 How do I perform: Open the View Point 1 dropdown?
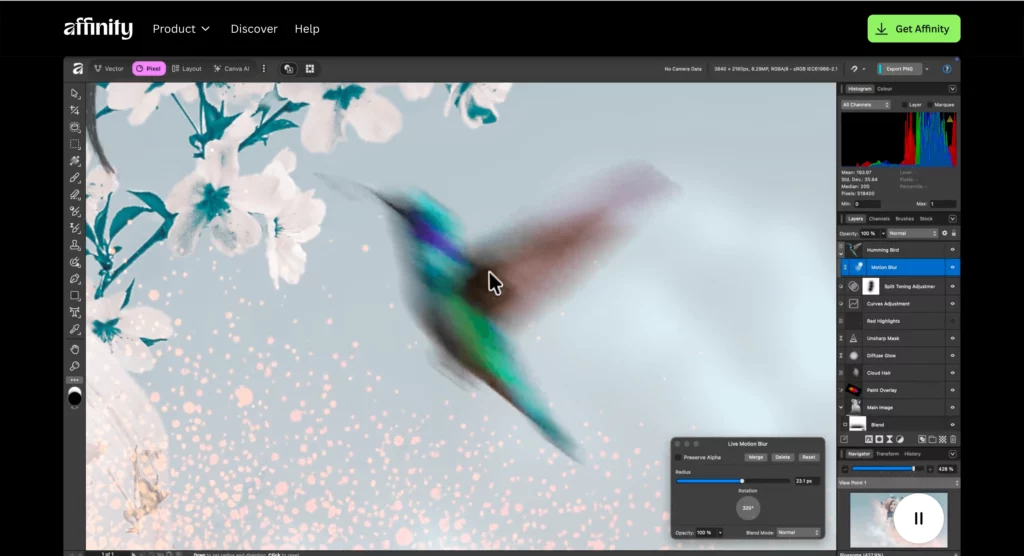[898, 483]
